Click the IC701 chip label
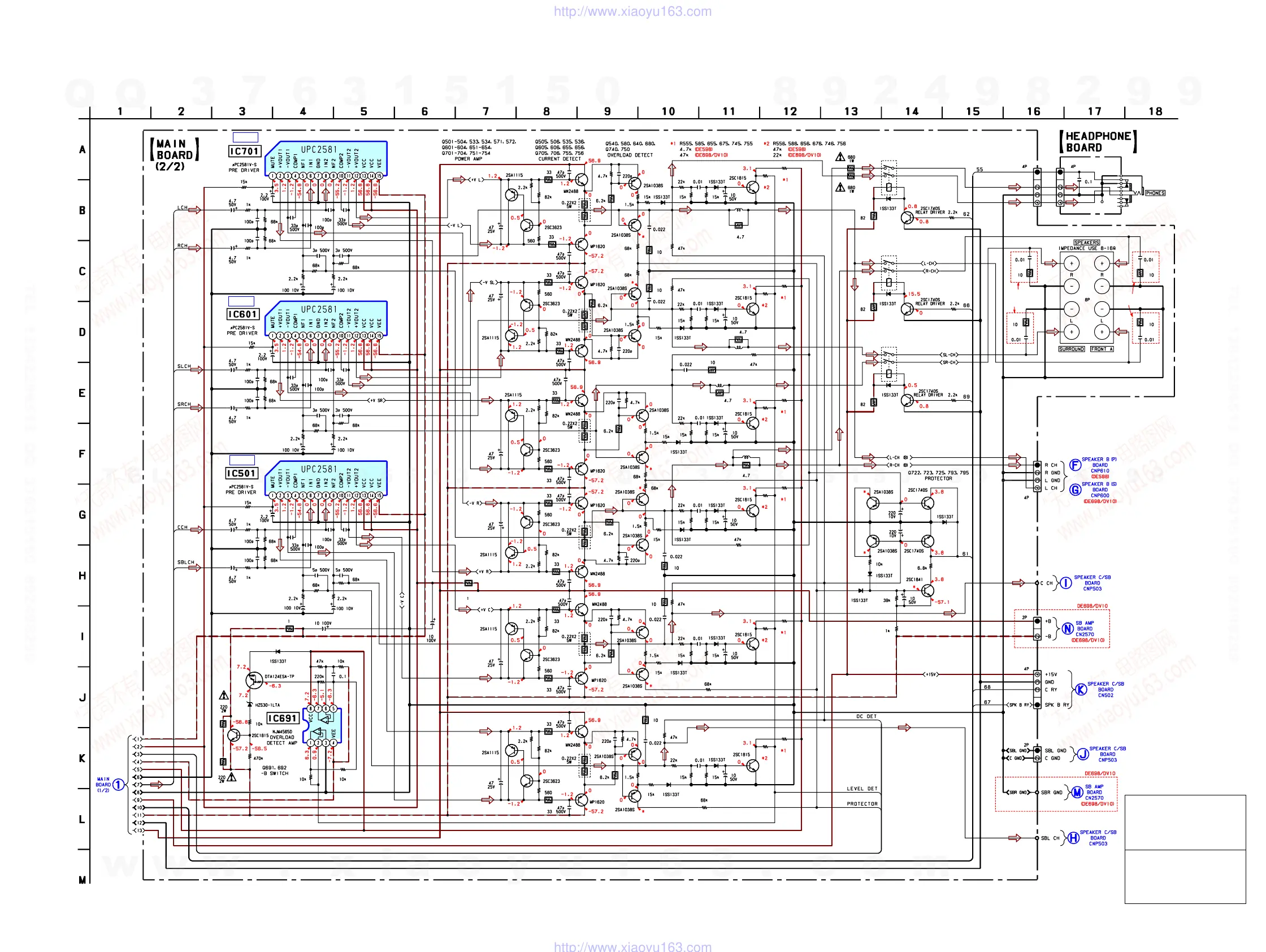This screenshot has width=1266, height=952. pos(244,151)
